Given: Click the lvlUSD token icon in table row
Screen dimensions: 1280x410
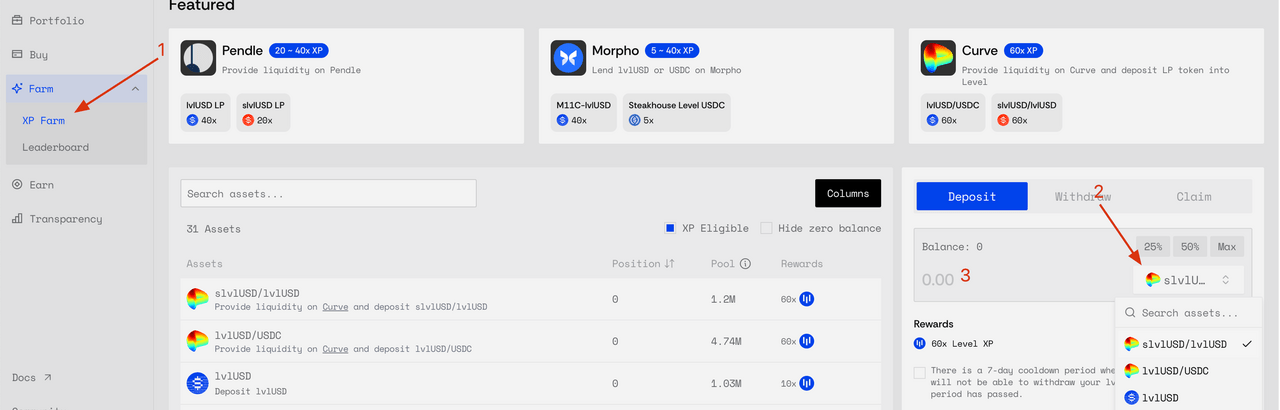Looking at the screenshot, I should click(198, 383).
